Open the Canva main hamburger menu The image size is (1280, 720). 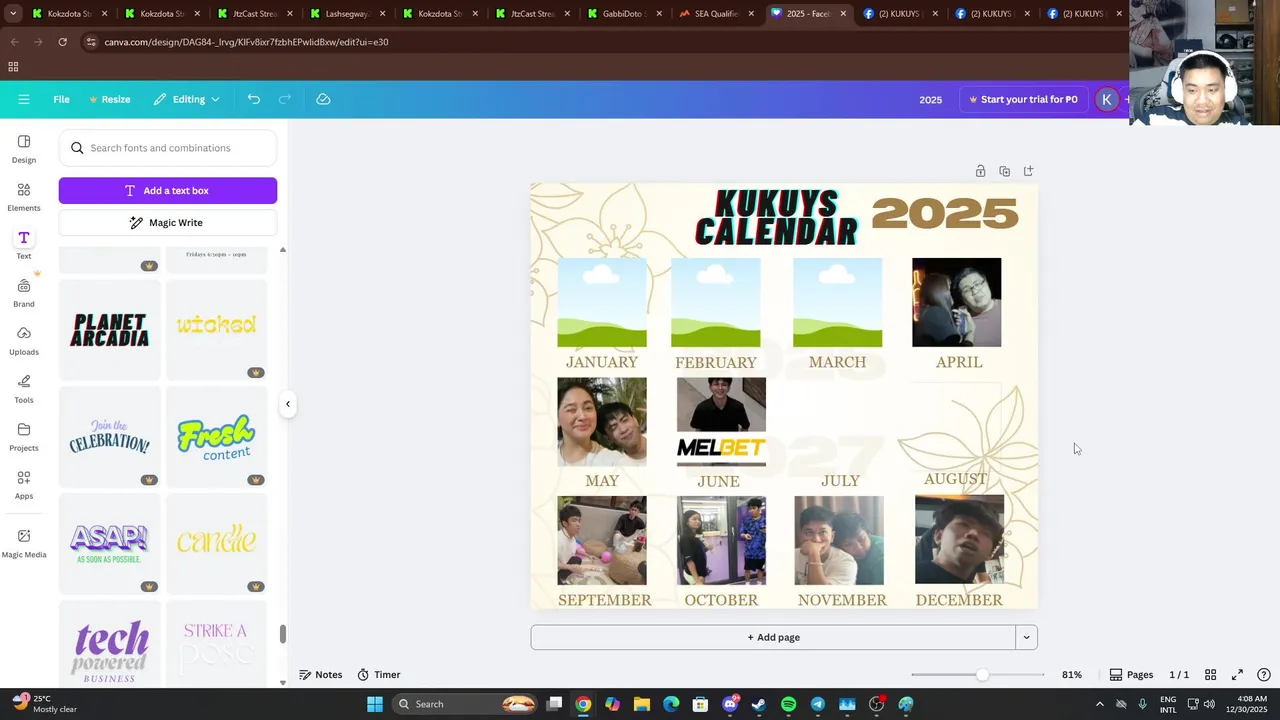tap(24, 99)
